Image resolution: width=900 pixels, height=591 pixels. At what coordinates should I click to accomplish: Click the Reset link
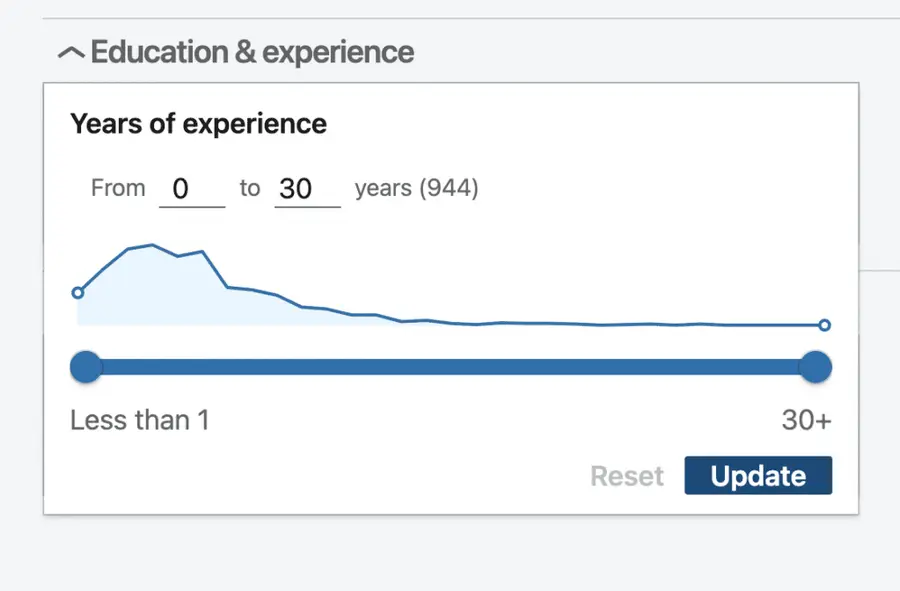(x=627, y=476)
